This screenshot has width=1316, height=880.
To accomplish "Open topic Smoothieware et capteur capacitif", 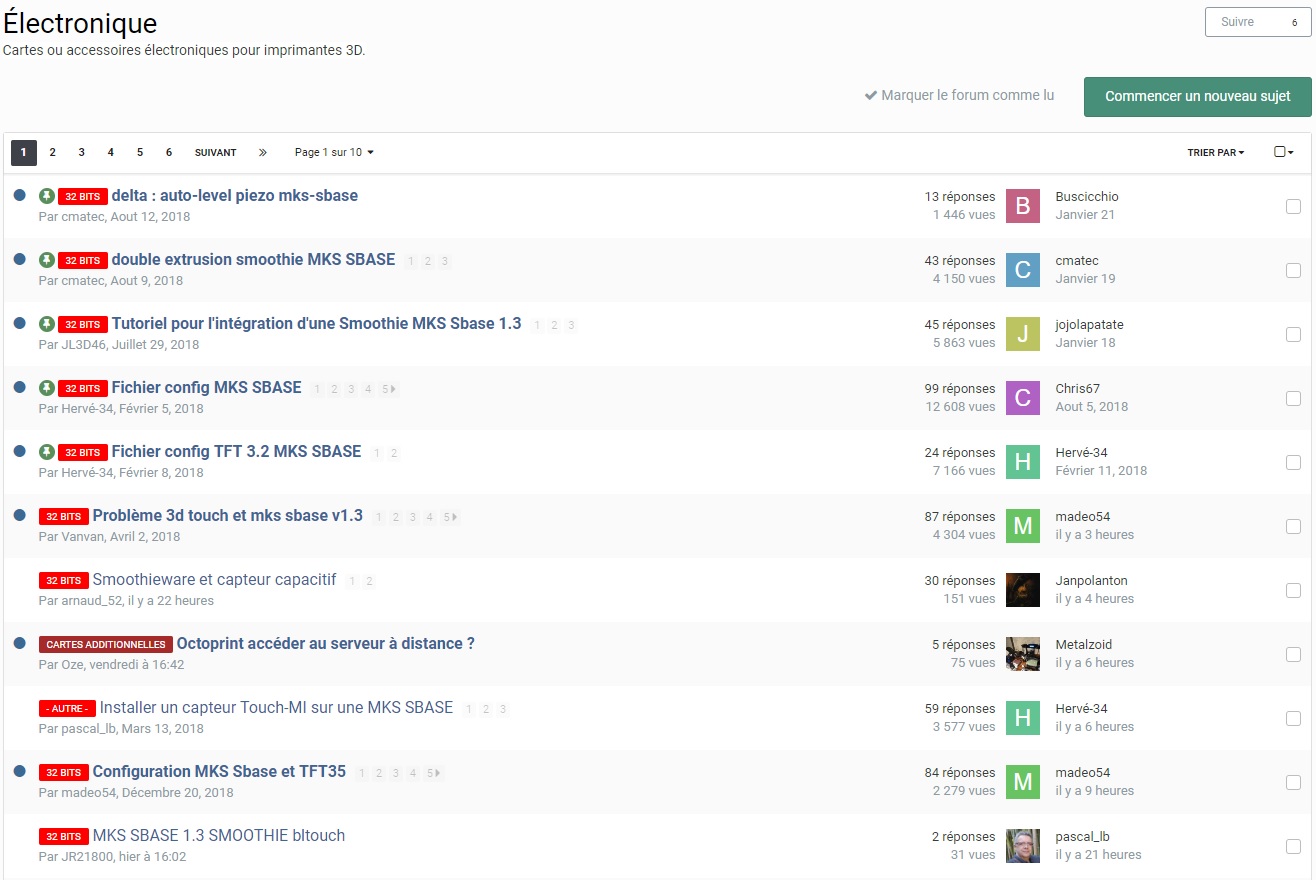I will pos(214,579).
